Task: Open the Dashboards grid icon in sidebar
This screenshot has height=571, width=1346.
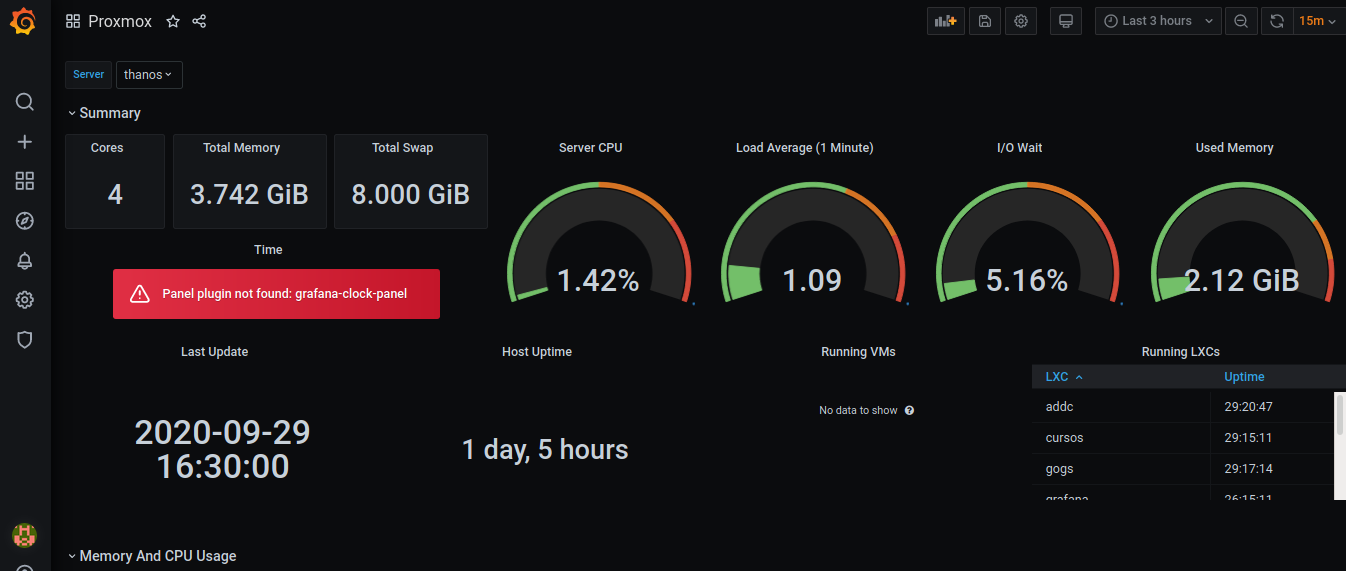Action: [x=25, y=181]
